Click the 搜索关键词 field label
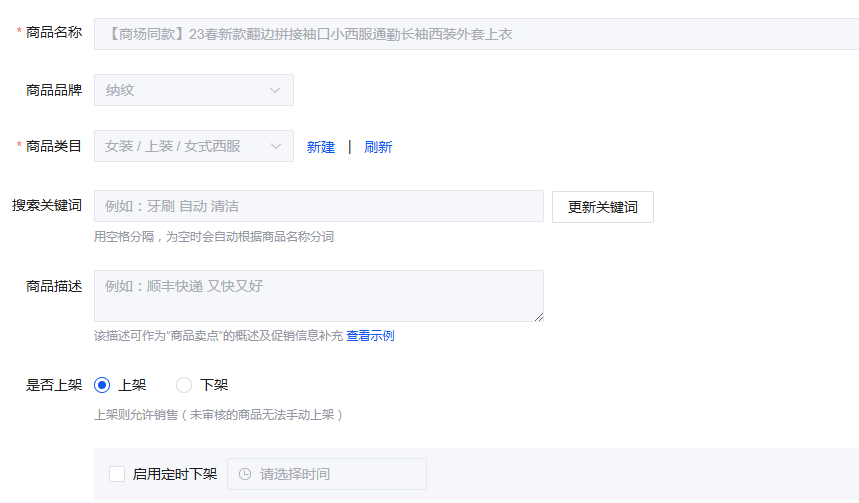Screen dimensions: 859x503 point(47,206)
